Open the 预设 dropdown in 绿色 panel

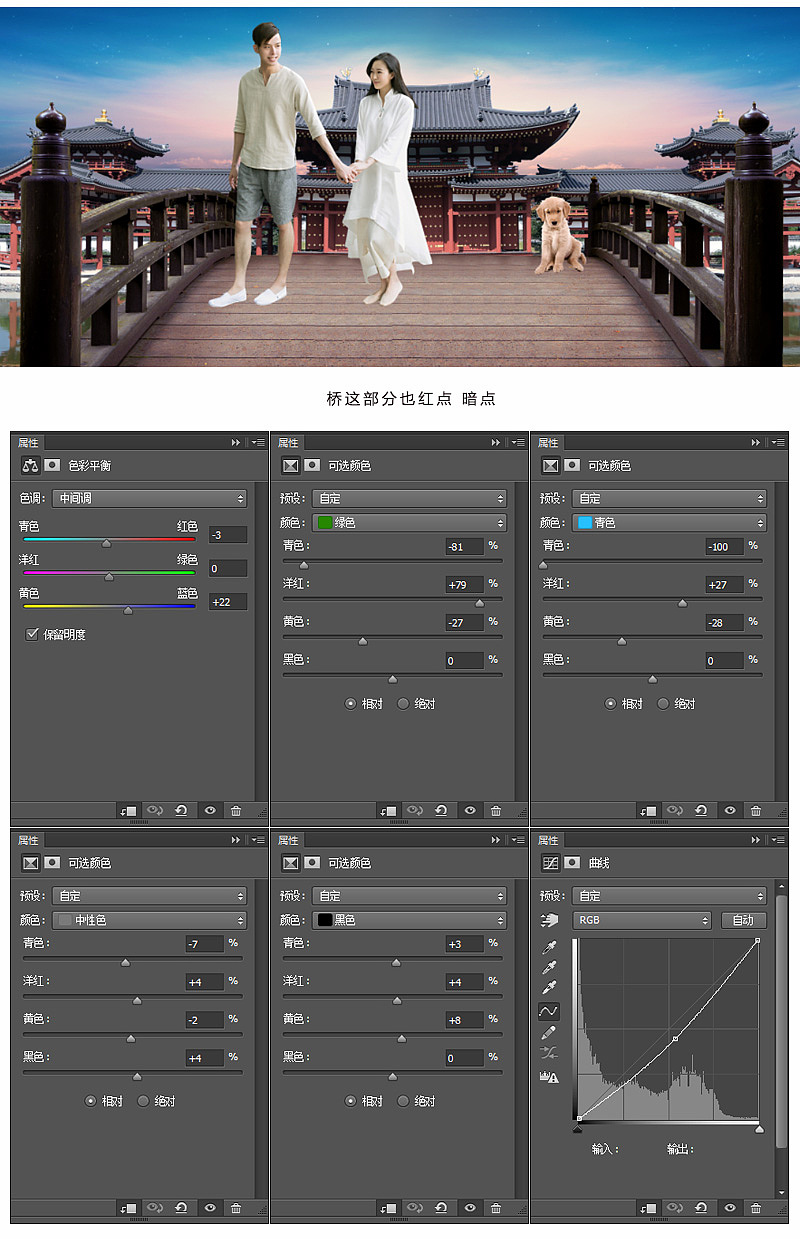point(409,498)
